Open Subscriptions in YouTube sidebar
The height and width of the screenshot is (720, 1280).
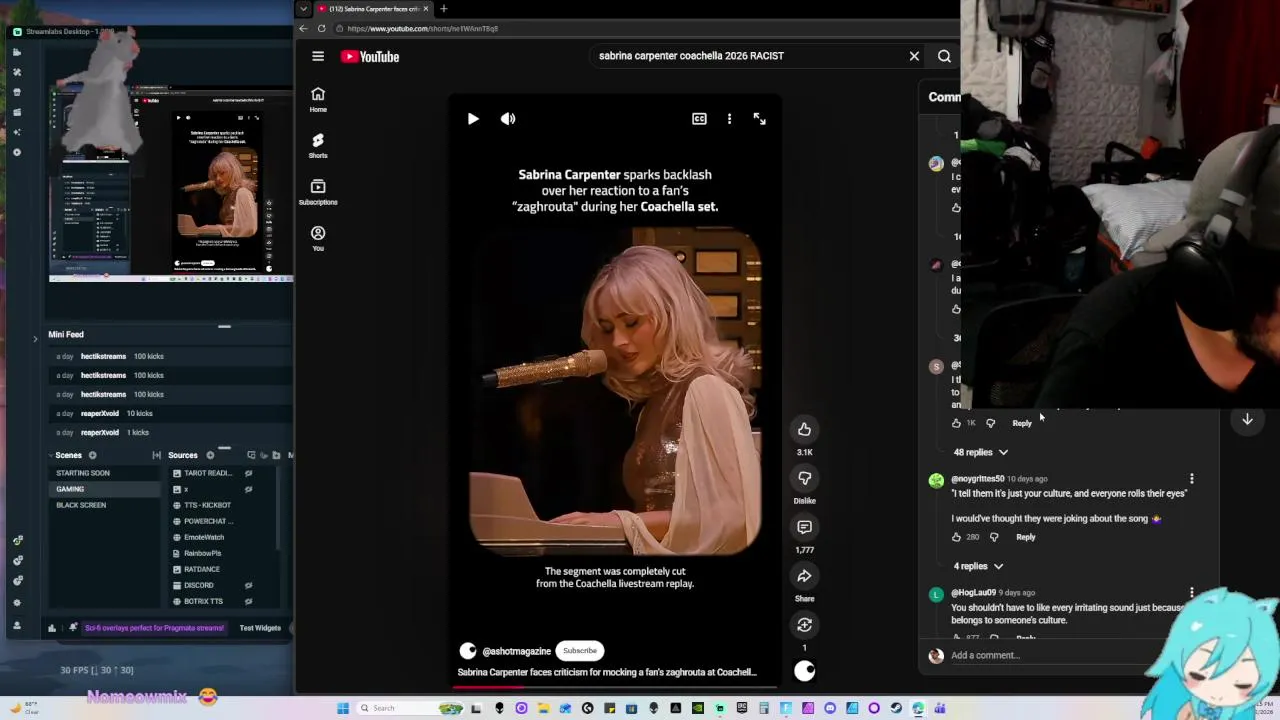coord(318,192)
